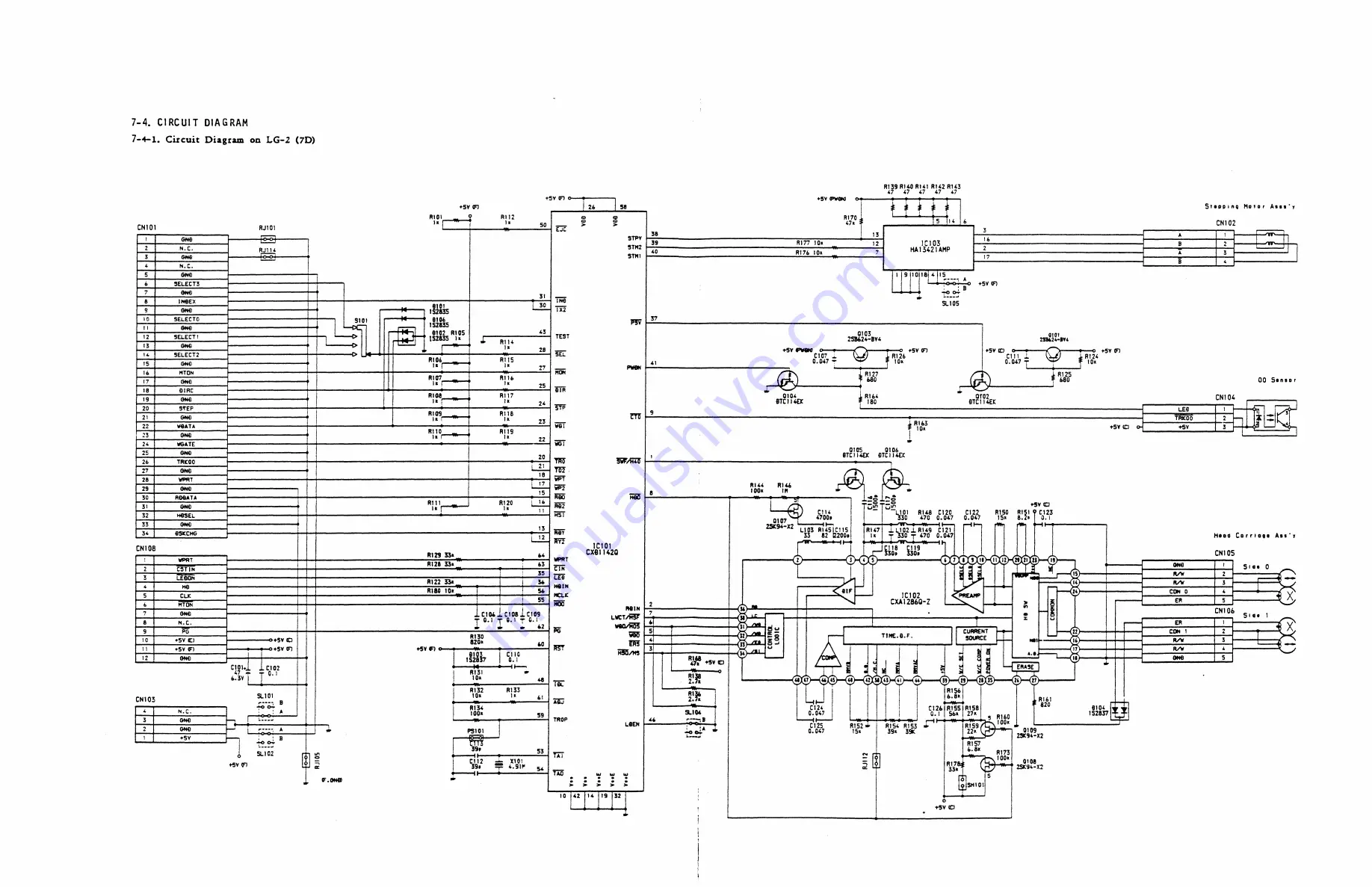Click the COMP triangle block
This screenshot has height=887, width=1372.
[x=828, y=655]
